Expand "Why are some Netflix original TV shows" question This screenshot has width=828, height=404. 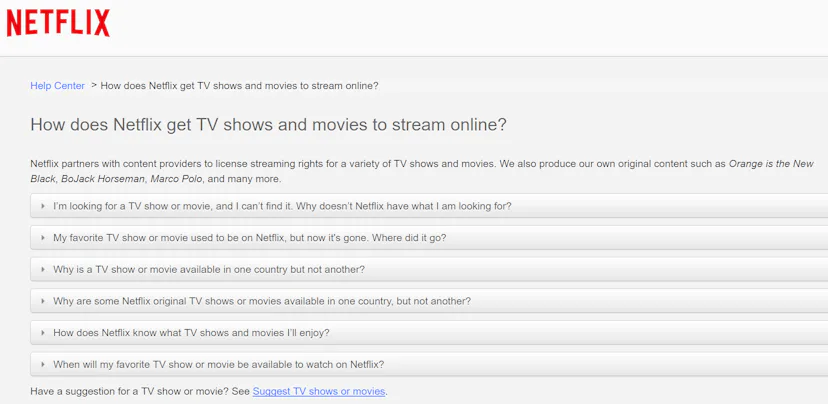click(x=429, y=301)
